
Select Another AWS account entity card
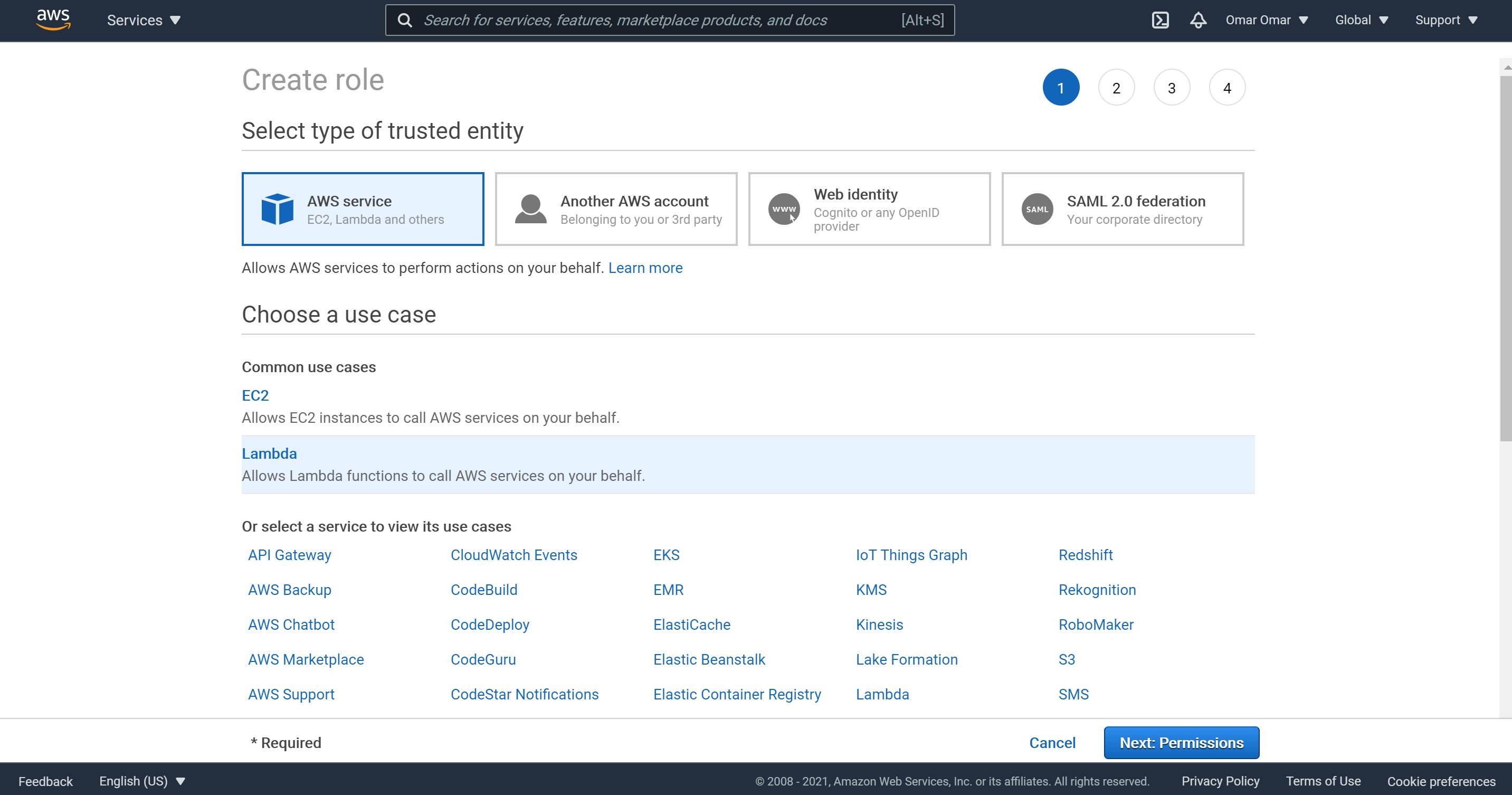[x=616, y=209]
